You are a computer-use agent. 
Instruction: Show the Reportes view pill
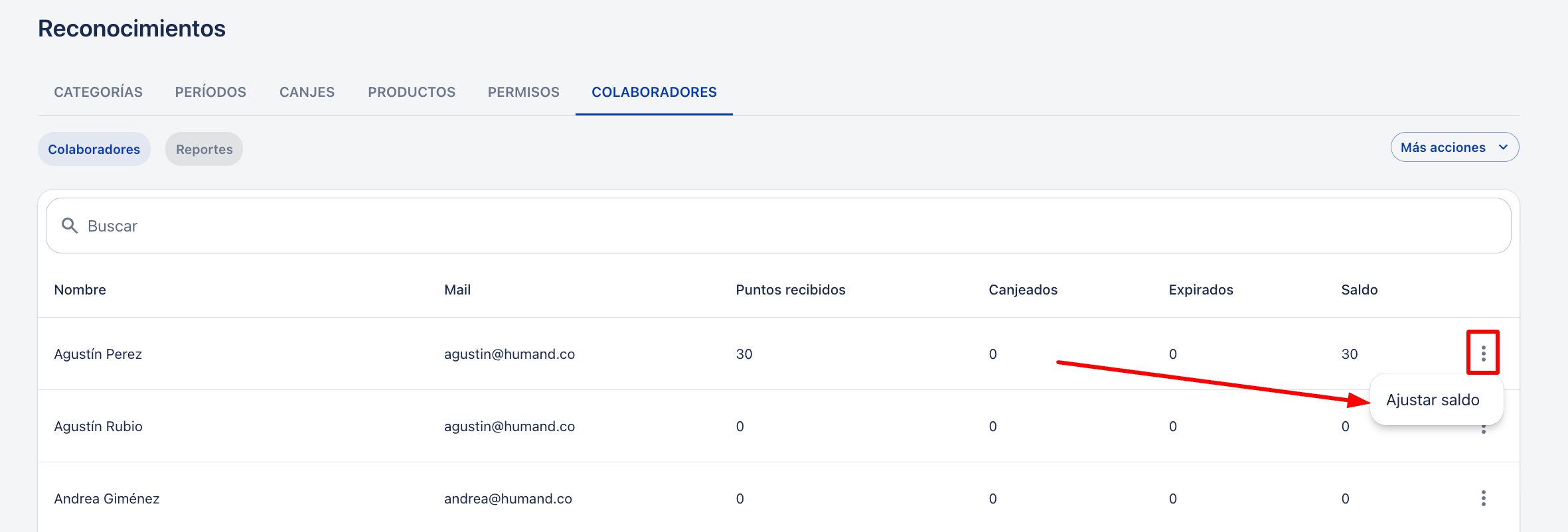204,149
